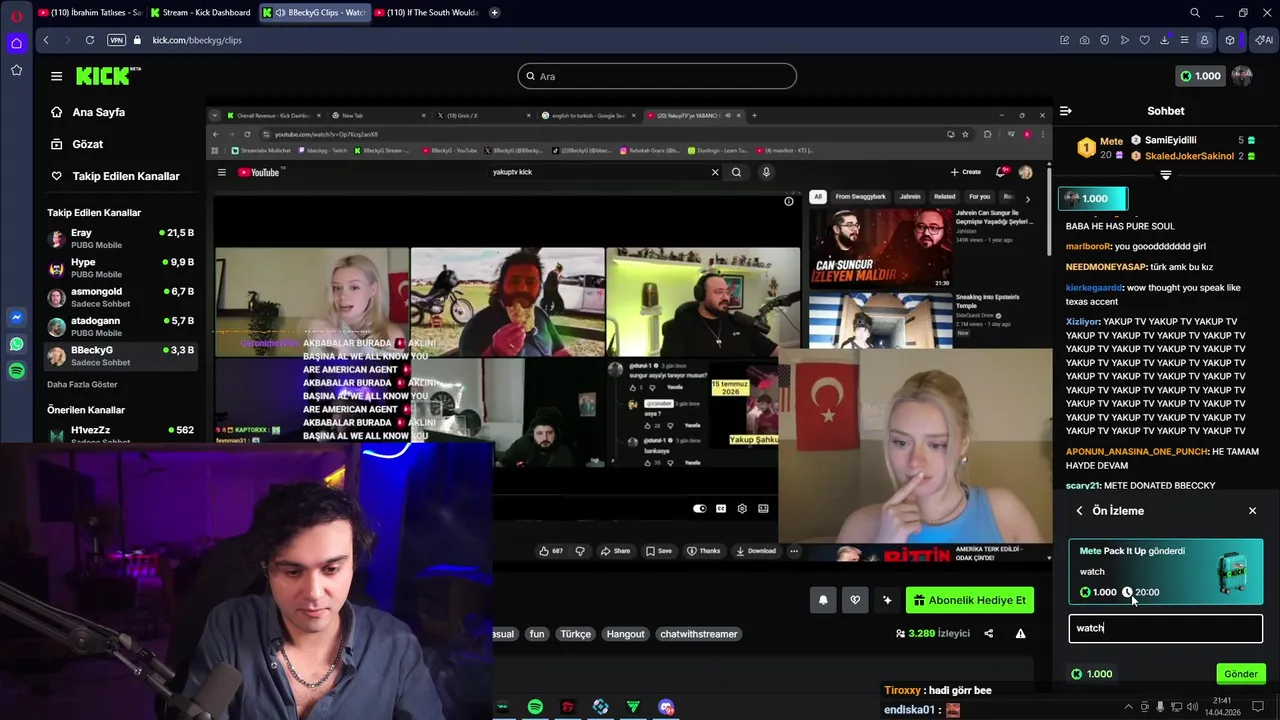The width and height of the screenshot is (1280, 720).
Task: Open Gözat browse page
Action: pyautogui.click(x=87, y=144)
